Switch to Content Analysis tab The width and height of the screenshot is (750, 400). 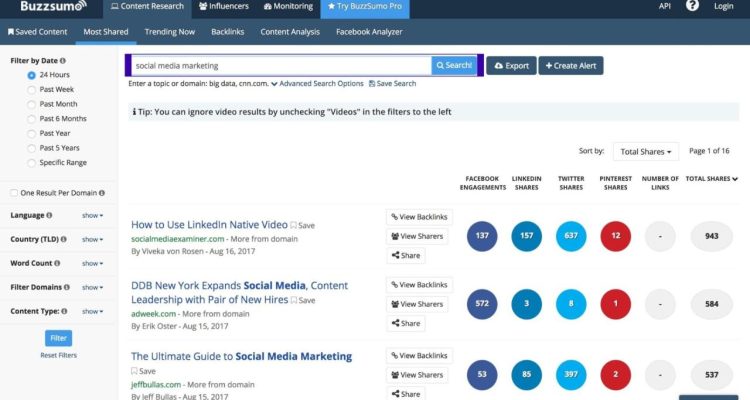click(x=290, y=32)
